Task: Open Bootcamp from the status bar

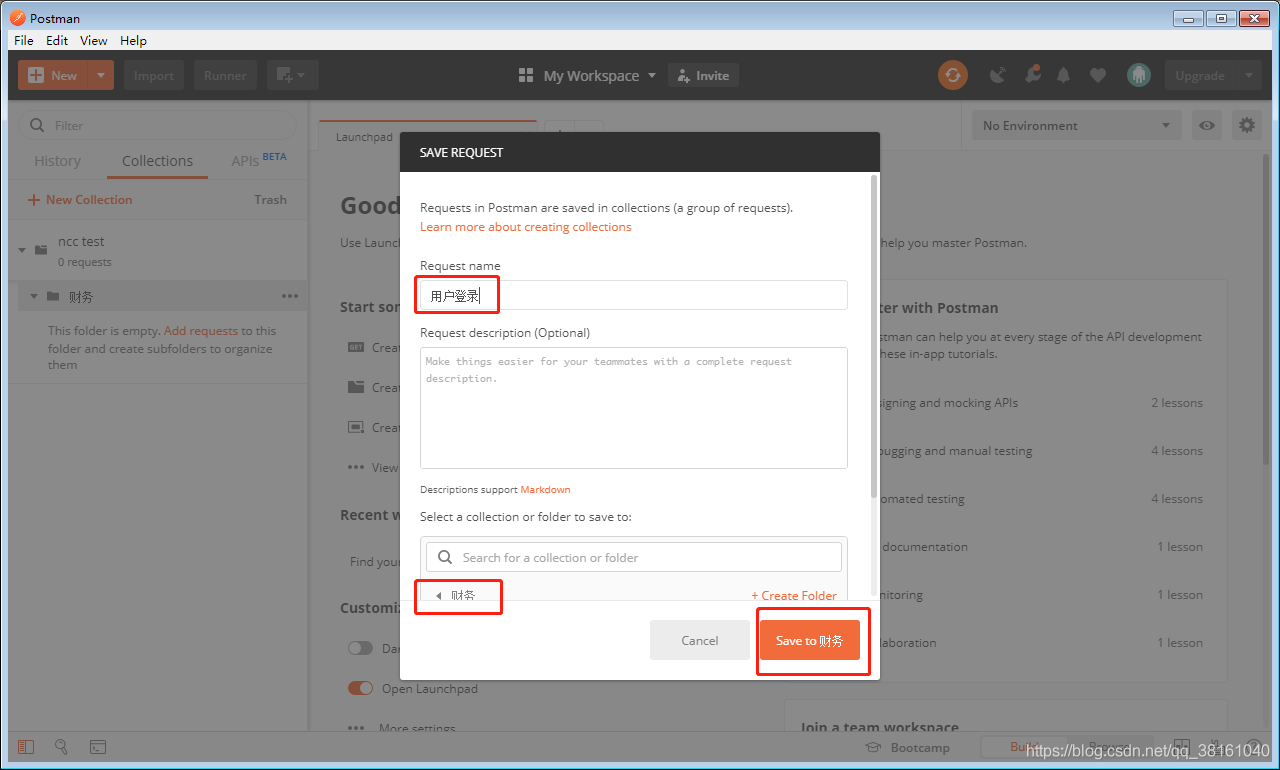Action: pos(908,747)
